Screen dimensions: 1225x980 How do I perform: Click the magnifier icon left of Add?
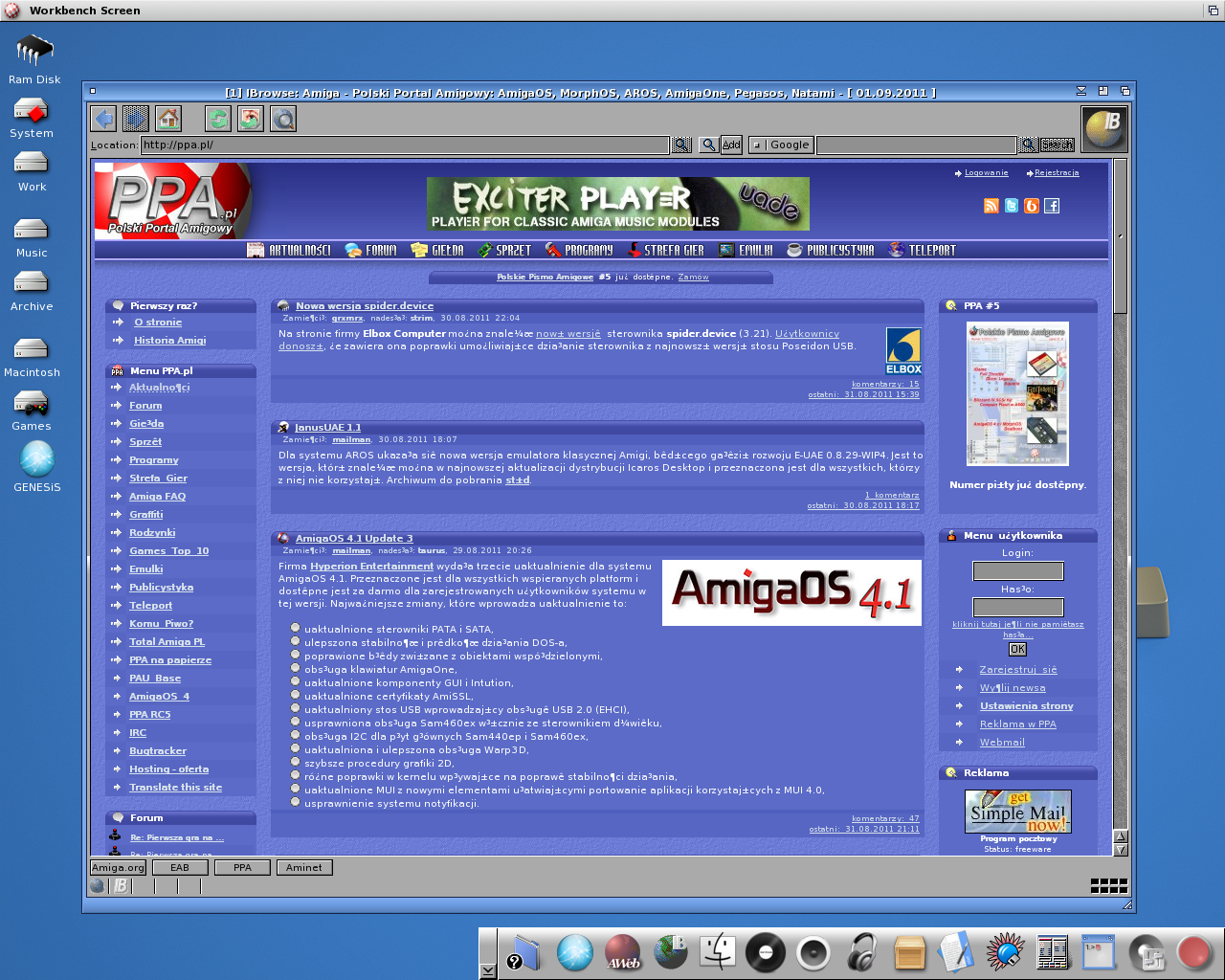pyautogui.click(x=708, y=145)
